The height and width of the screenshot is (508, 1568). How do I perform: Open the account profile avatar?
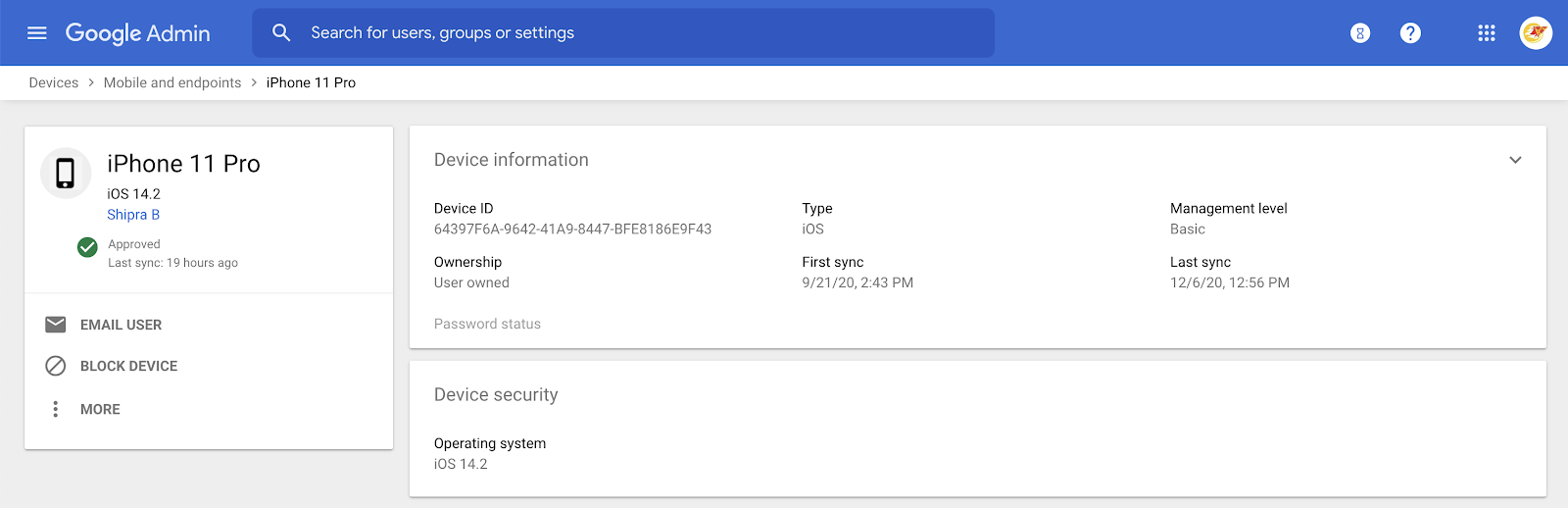tap(1536, 33)
